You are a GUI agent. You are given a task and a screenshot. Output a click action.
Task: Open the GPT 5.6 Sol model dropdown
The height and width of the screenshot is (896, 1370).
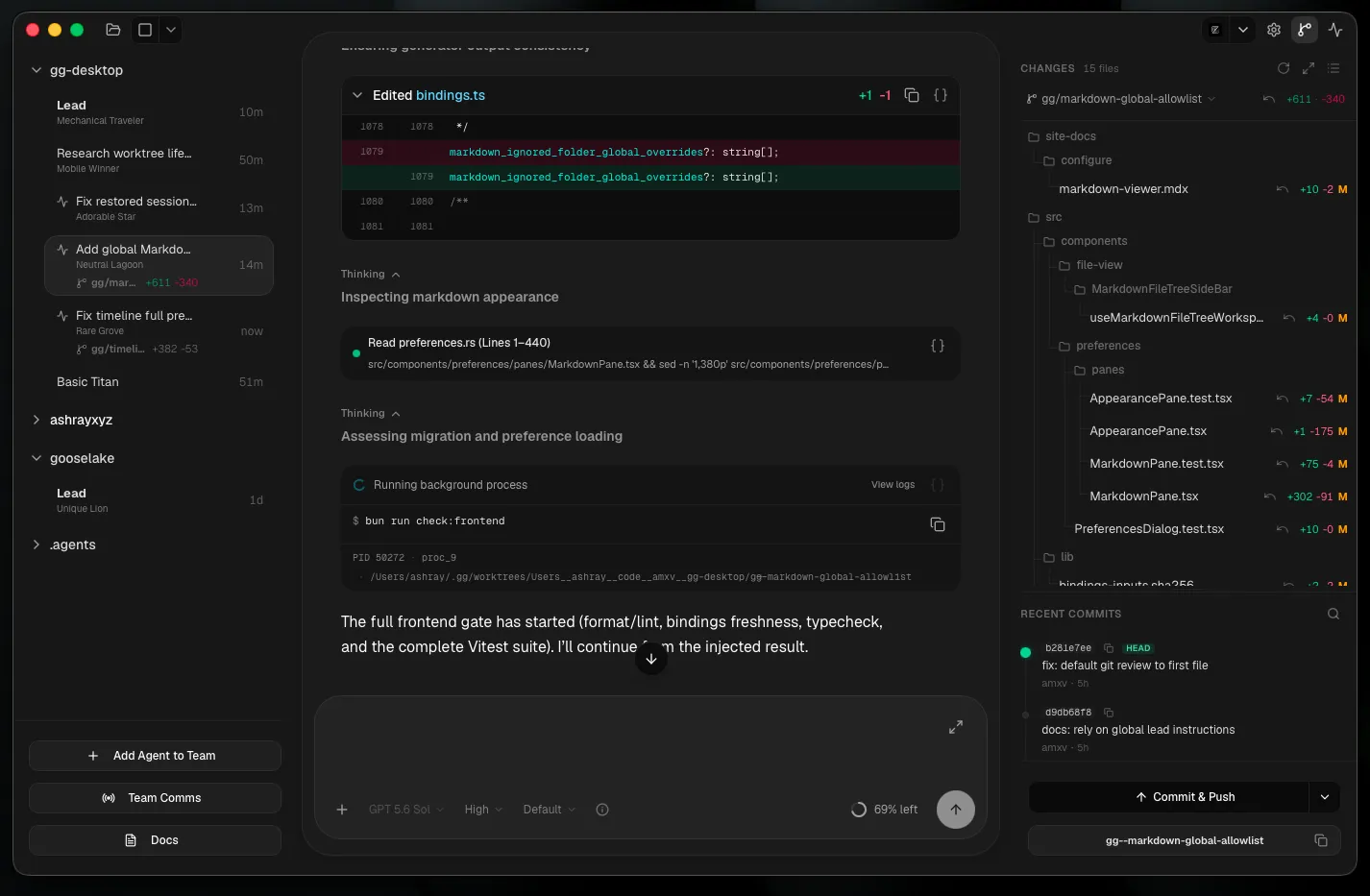[406, 810]
